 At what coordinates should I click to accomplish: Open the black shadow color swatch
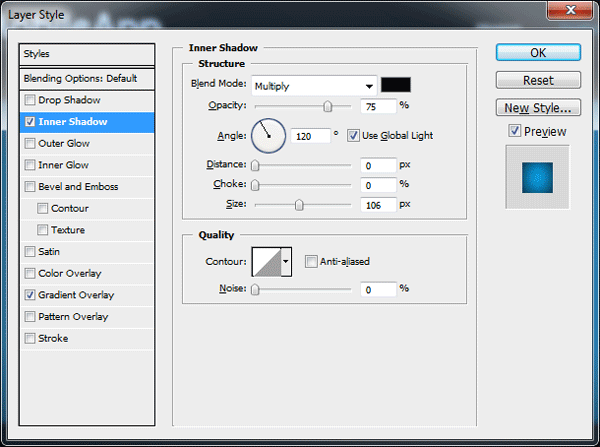[396, 85]
